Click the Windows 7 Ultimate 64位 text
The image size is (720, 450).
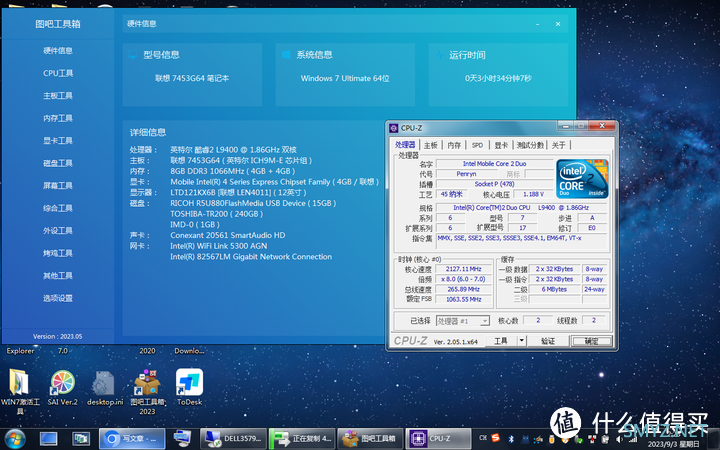pos(345,79)
